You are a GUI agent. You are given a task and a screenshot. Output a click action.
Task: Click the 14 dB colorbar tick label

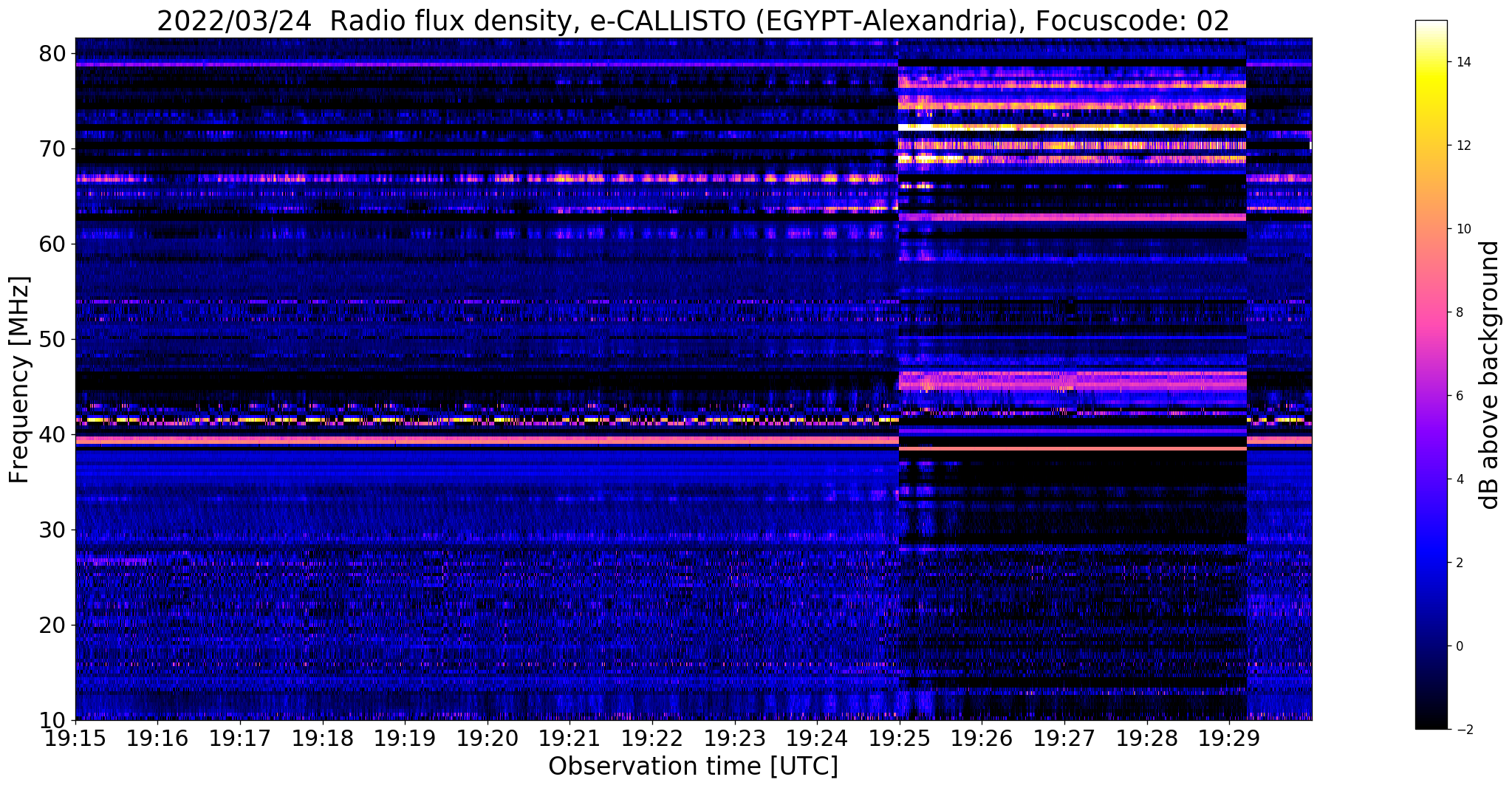[1463, 62]
